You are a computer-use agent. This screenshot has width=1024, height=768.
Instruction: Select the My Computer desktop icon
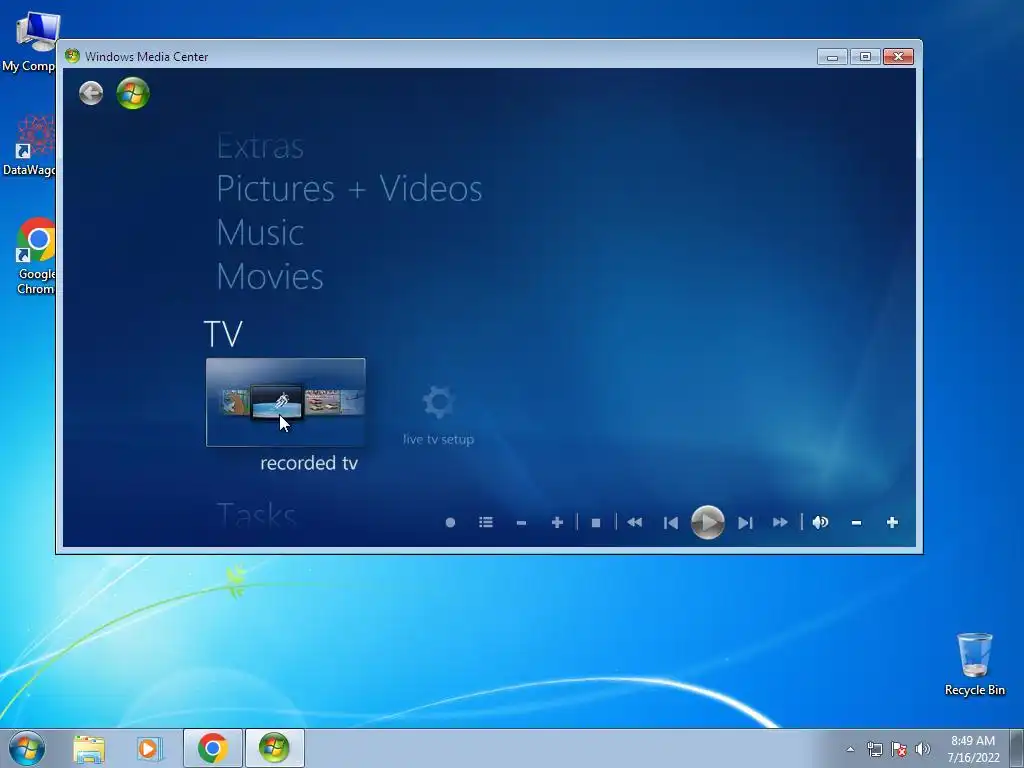29,41
